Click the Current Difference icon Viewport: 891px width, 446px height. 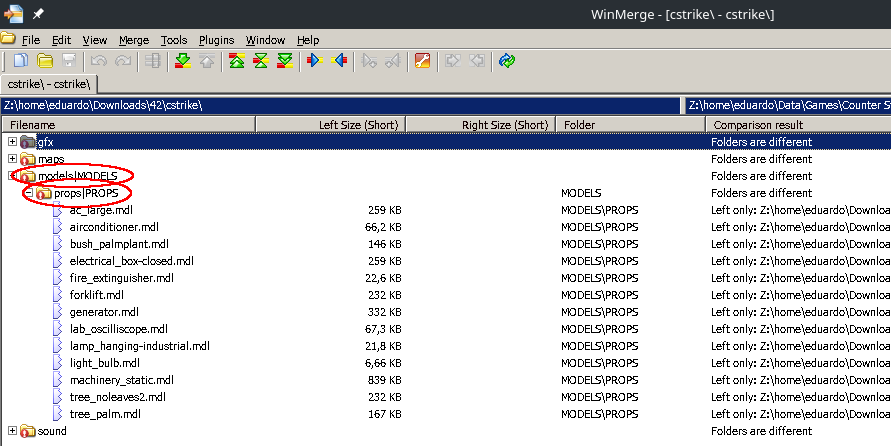click(260, 60)
